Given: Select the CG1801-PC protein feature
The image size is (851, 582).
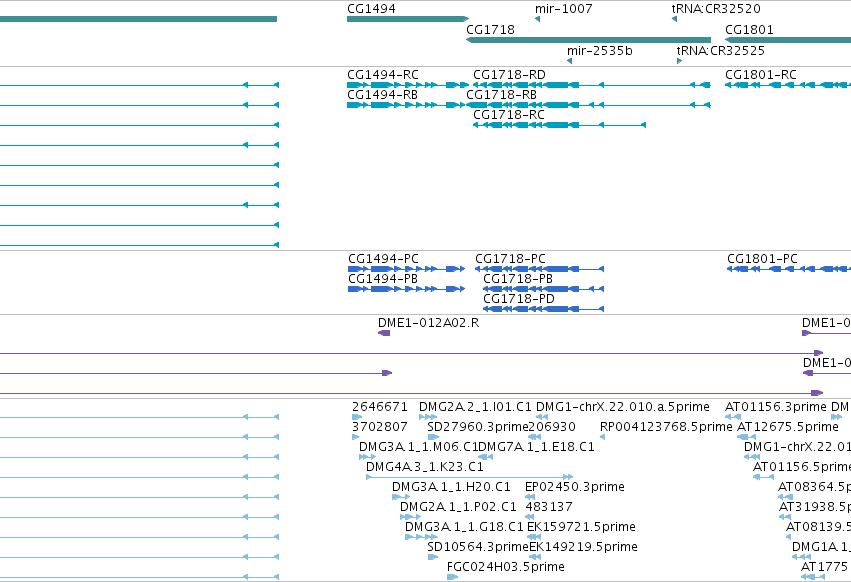Looking at the screenshot, I should 789,269.
